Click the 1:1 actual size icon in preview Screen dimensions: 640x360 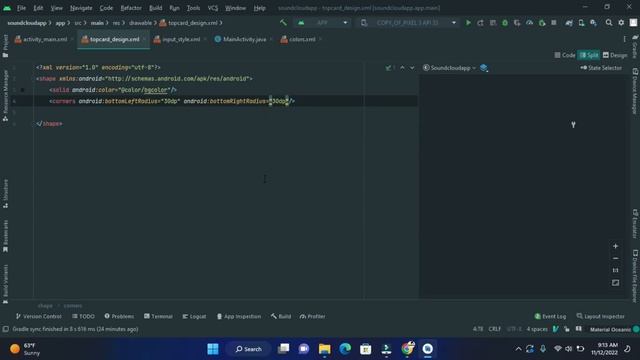pos(616,270)
